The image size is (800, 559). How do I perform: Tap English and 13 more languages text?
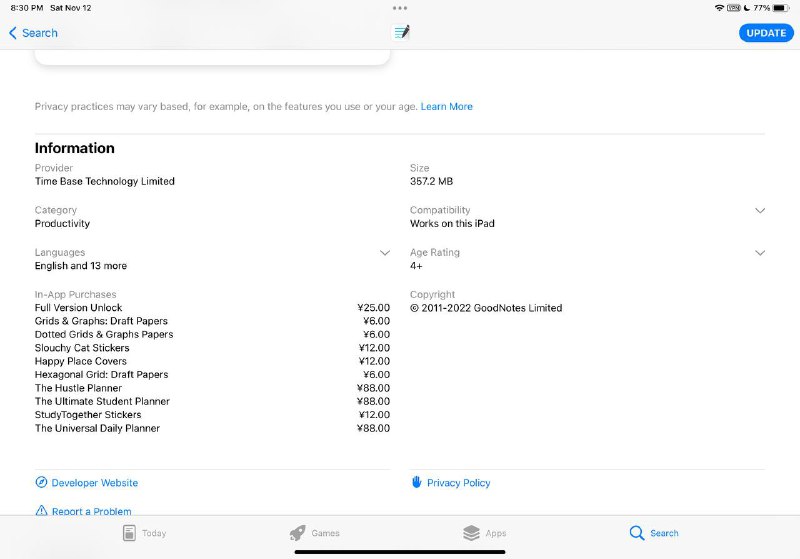(x=81, y=266)
